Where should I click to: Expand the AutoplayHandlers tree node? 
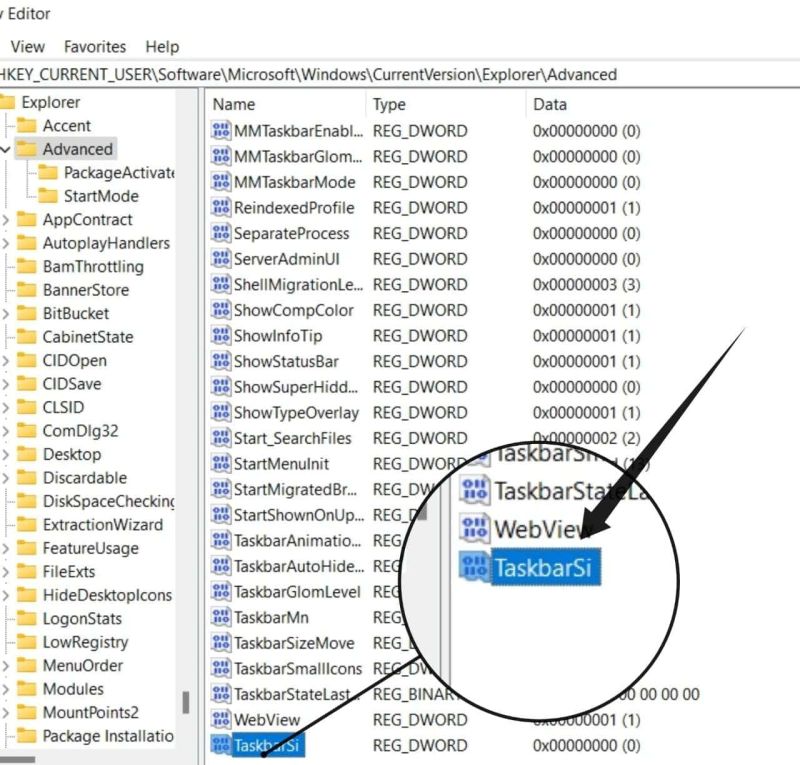(6, 243)
